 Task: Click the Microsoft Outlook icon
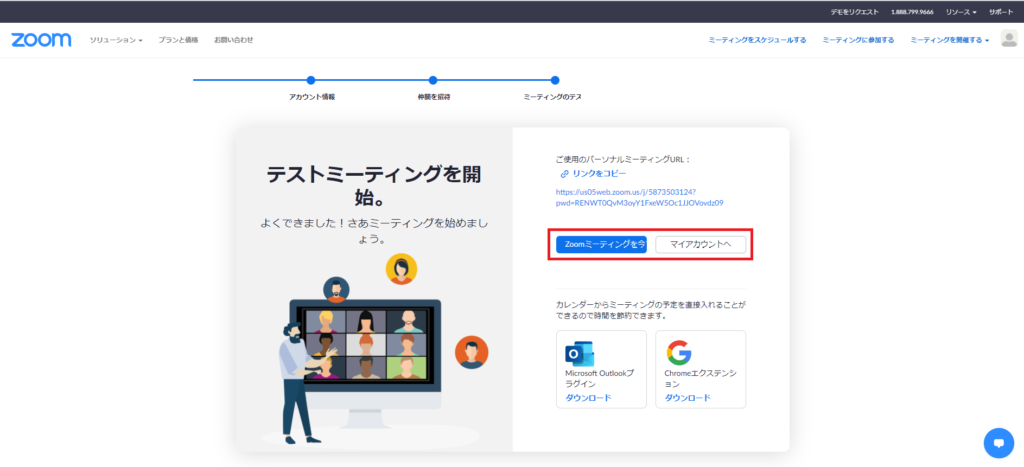pyautogui.click(x=580, y=354)
